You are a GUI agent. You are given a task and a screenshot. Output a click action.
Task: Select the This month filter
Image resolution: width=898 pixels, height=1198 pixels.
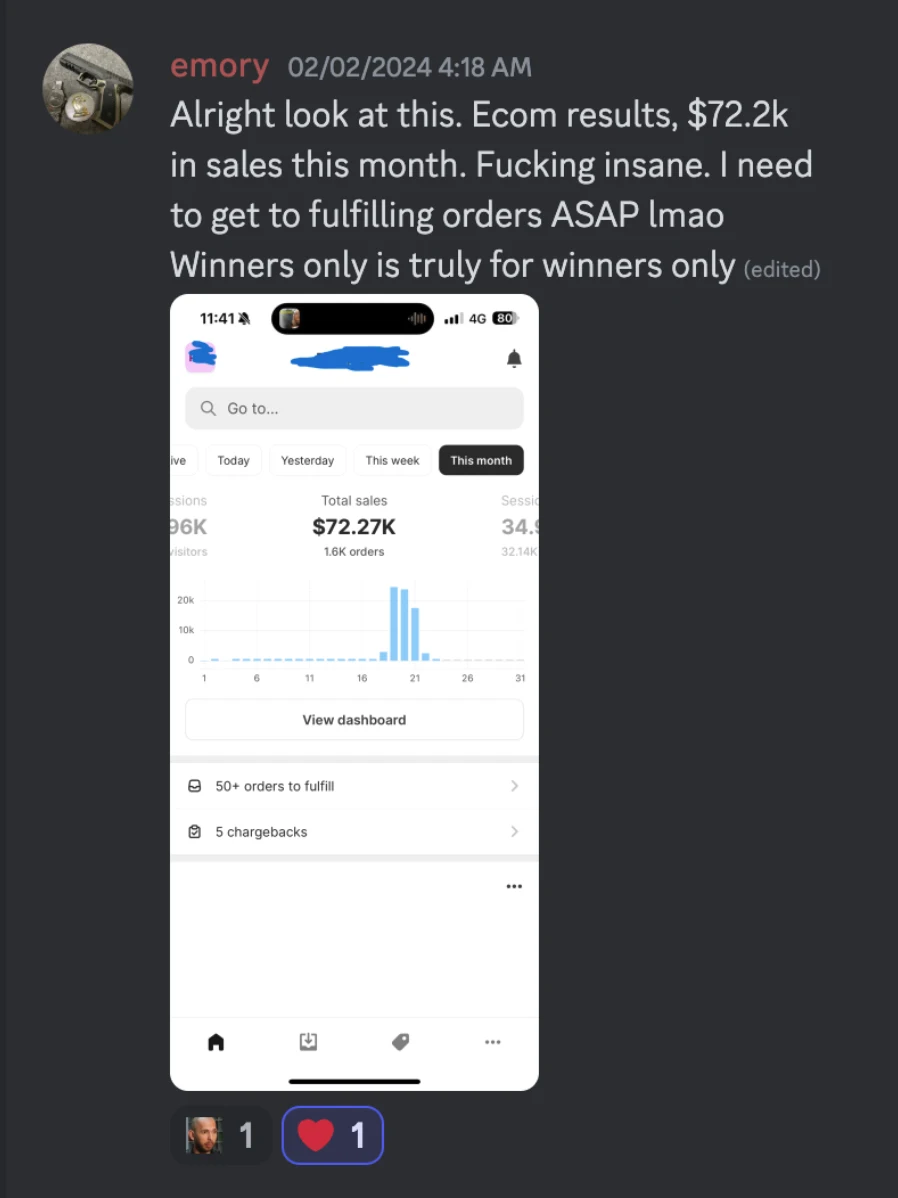click(481, 461)
